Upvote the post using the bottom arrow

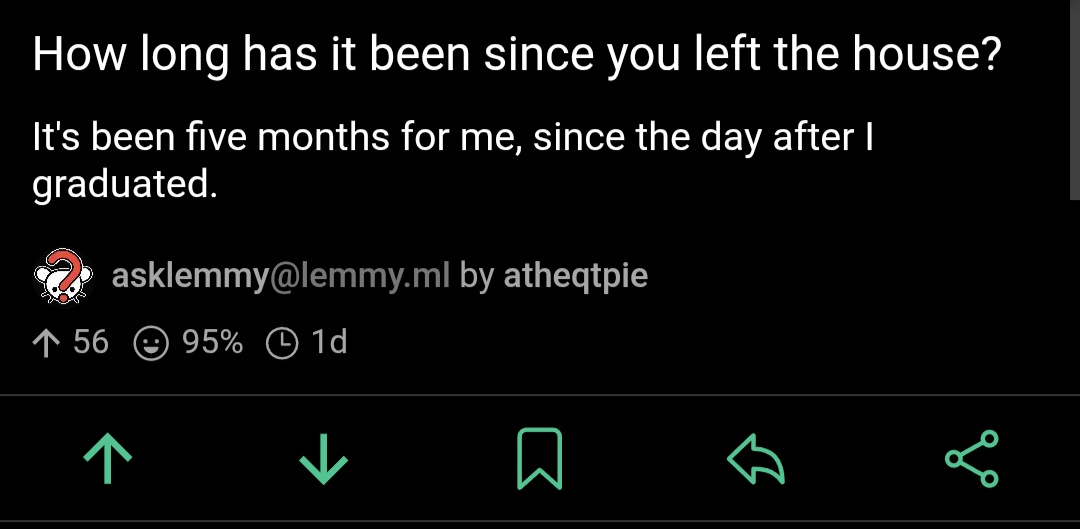pyautogui.click(x=108, y=461)
